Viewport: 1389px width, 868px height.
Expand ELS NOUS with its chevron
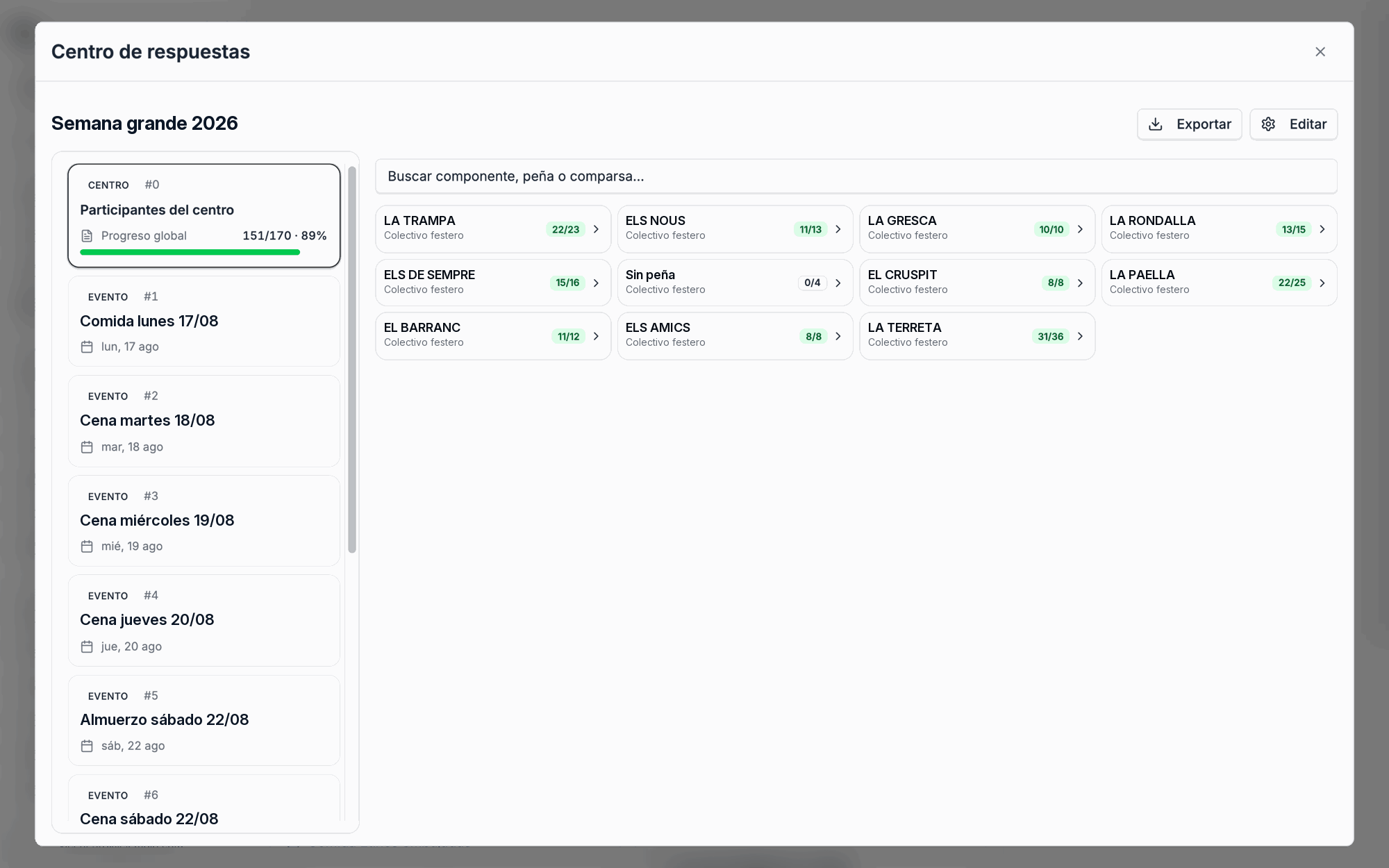(x=838, y=229)
